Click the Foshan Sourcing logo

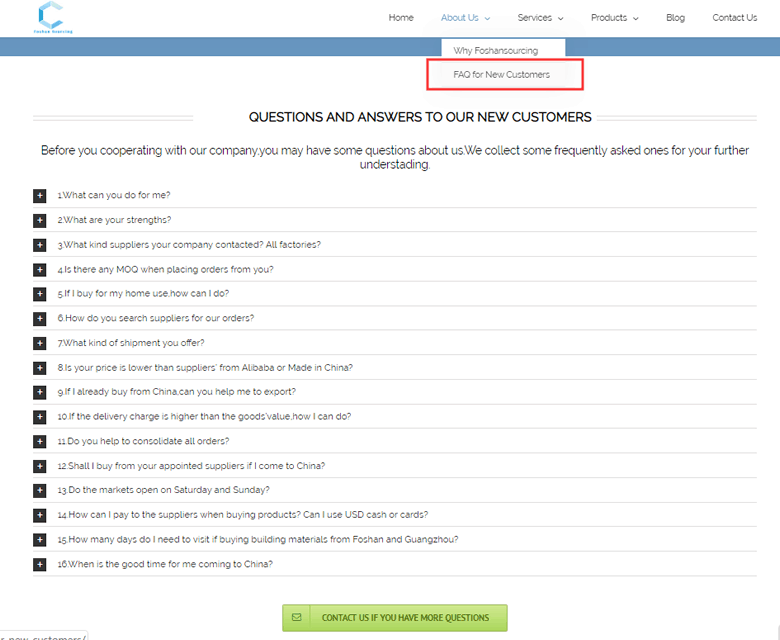[x=53, y=18]
